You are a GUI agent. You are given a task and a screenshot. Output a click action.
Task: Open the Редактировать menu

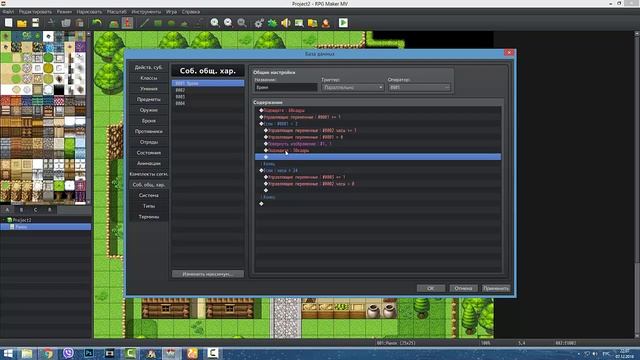[35, 12]
